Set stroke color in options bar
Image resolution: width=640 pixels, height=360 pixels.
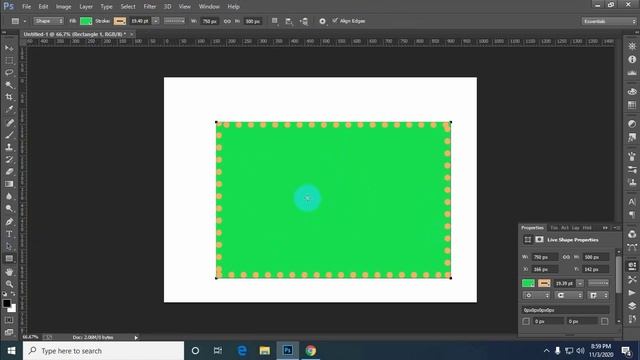pos(120,21)
